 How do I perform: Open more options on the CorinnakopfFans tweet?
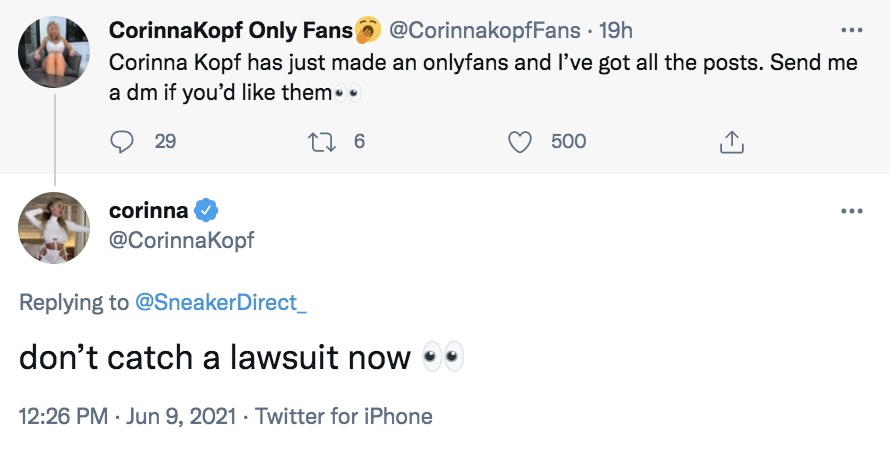coord(852,30)
